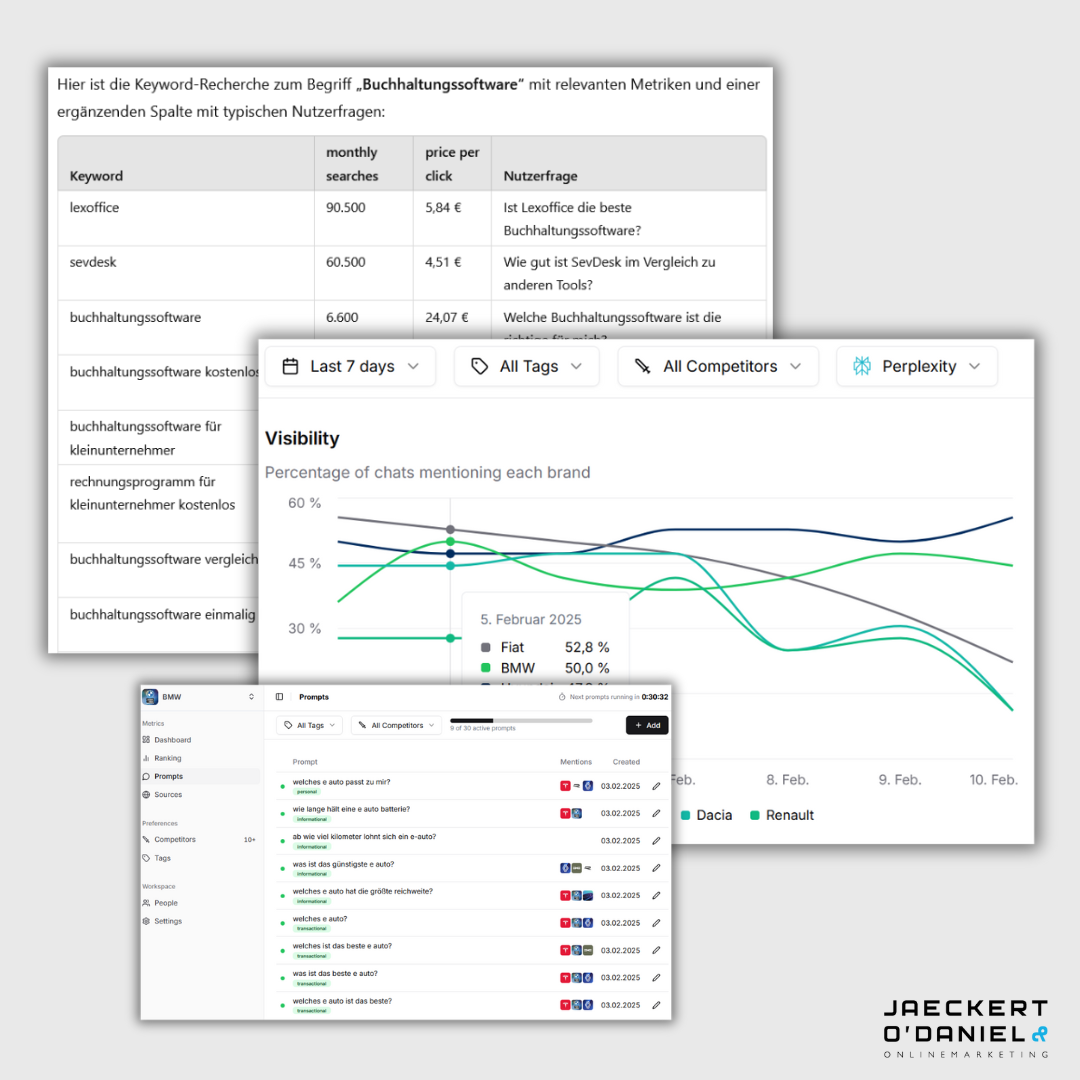Open the All Tags filter in the Prompts window
Screen dimensions: 1080x1080
tap(310, 725)
